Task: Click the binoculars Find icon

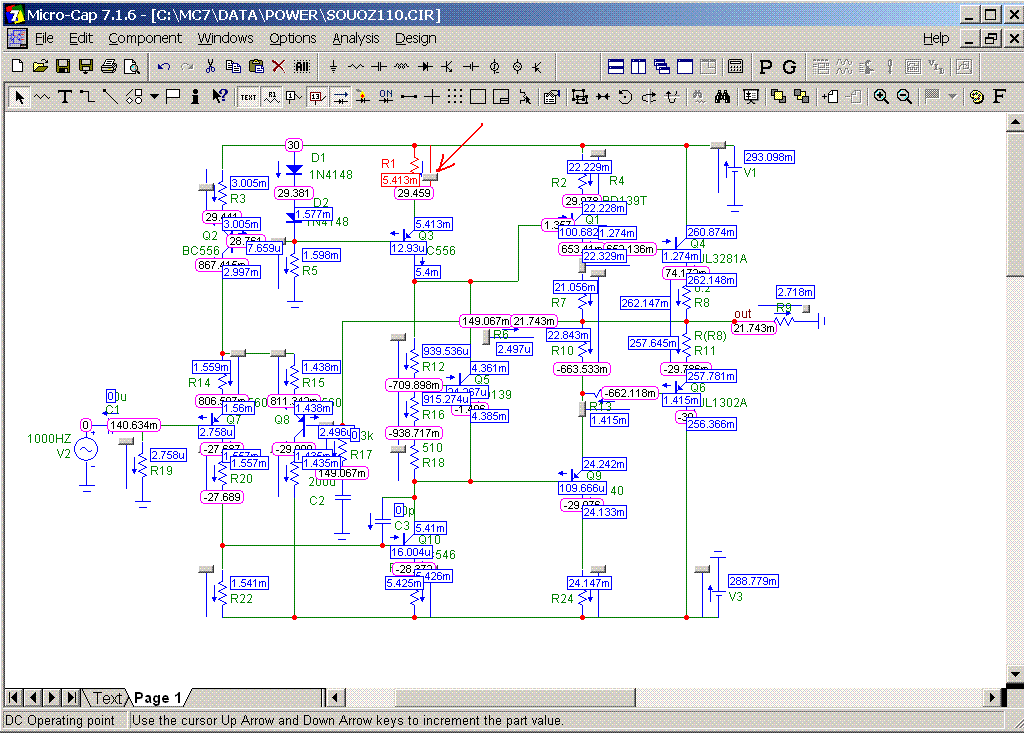Action: (x=724, y=96)
